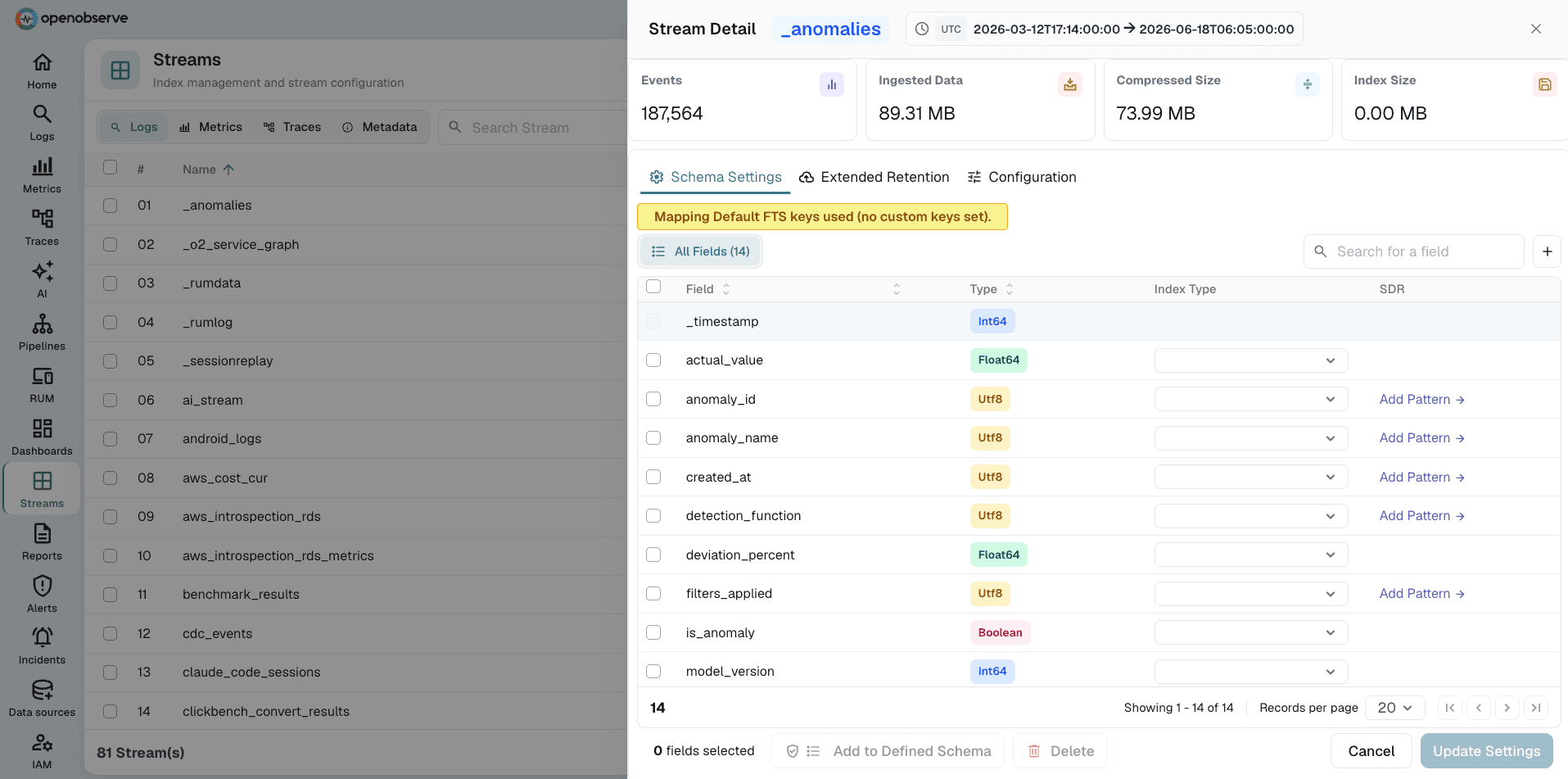Screen dimensions: 1568x779
Task: Tick the checkbox for the android_logs stream
Action: [110, 439]
